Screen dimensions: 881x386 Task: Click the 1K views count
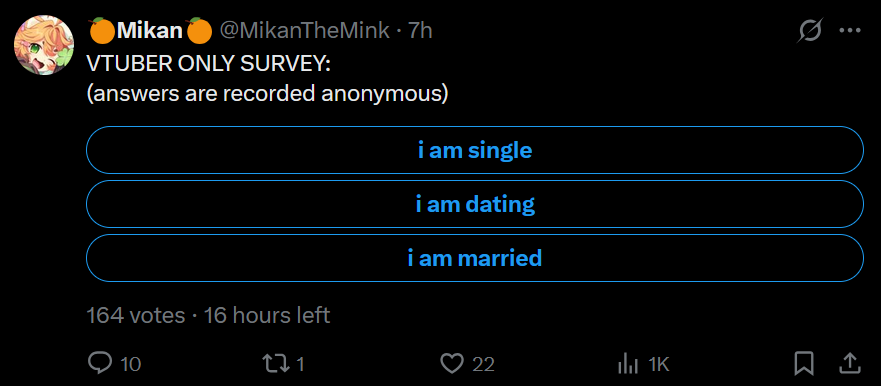click(x=659, y=365)
